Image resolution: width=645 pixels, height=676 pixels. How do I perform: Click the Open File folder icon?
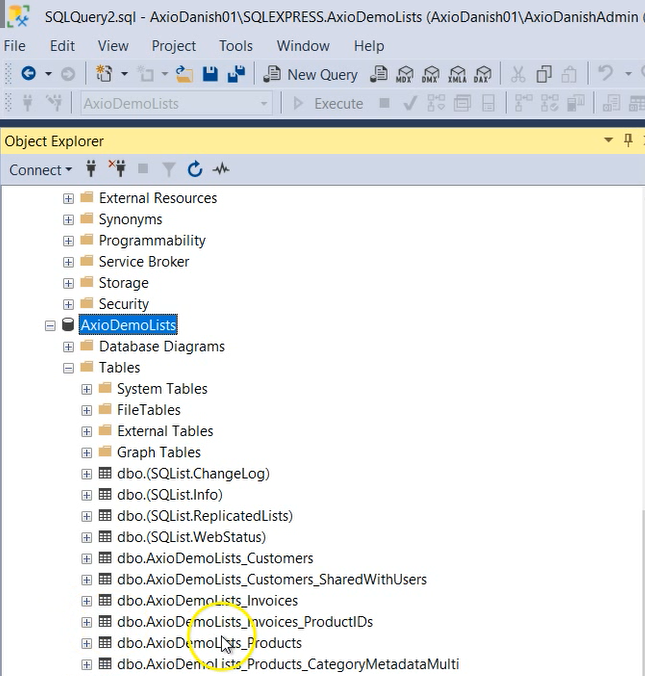[x=184, y=74]
